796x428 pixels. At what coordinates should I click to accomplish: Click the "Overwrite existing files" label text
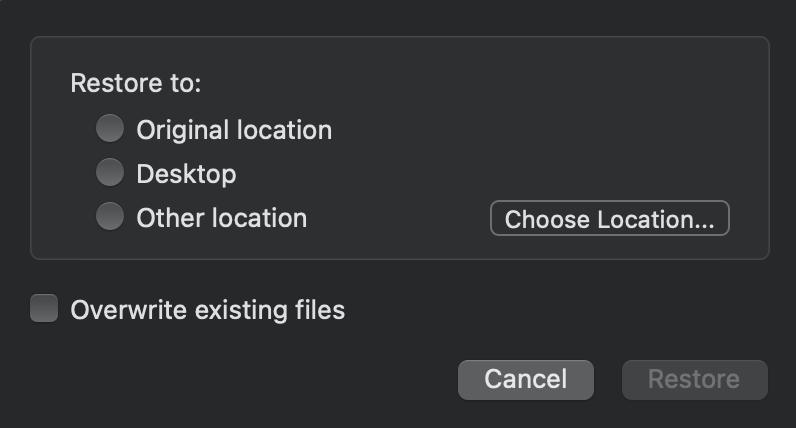tap(207, 310)
